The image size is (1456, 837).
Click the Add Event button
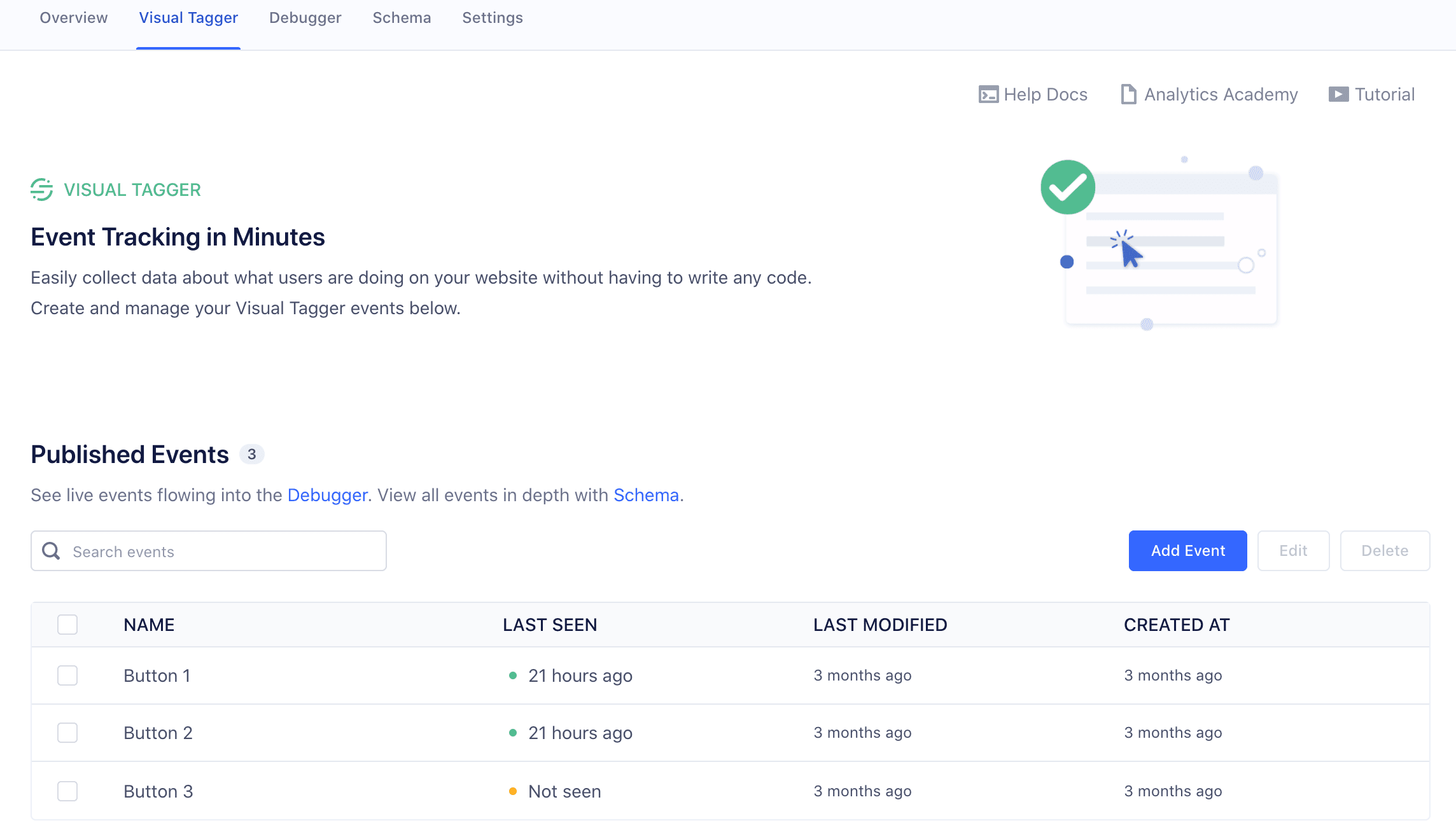pyautogui.click(x=1187, y=550)
